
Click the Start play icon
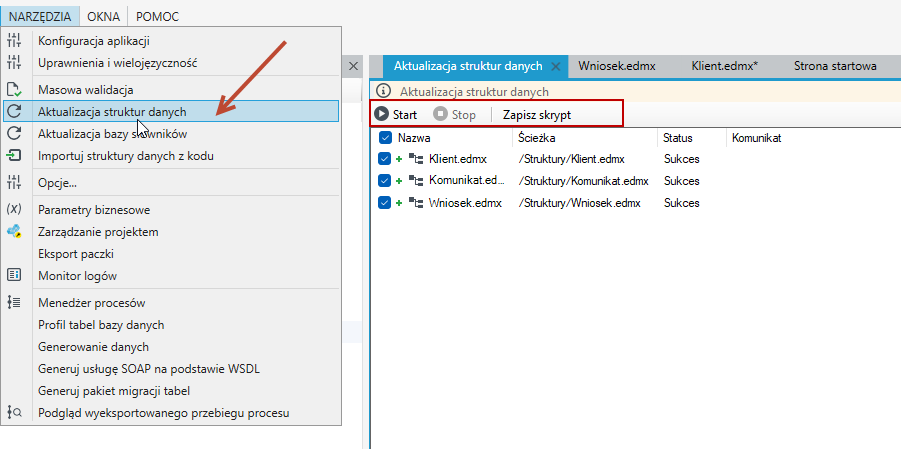coord(381,114)
